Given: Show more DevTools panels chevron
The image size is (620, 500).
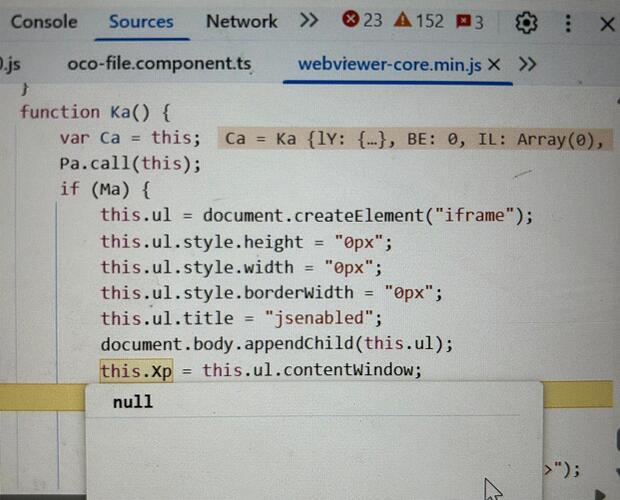Looking at the screenshot, I should [x=308, y=20].
